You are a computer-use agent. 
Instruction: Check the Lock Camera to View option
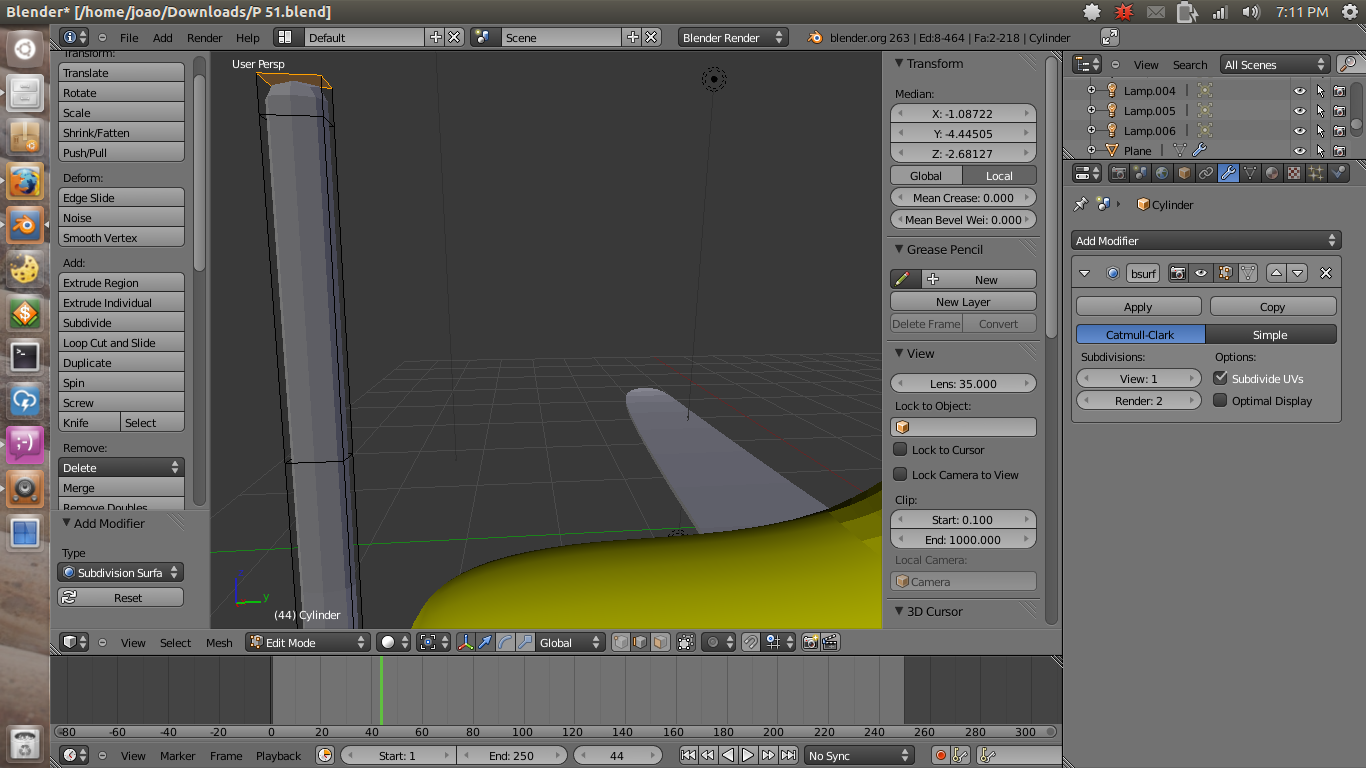(x=900, y=474)
